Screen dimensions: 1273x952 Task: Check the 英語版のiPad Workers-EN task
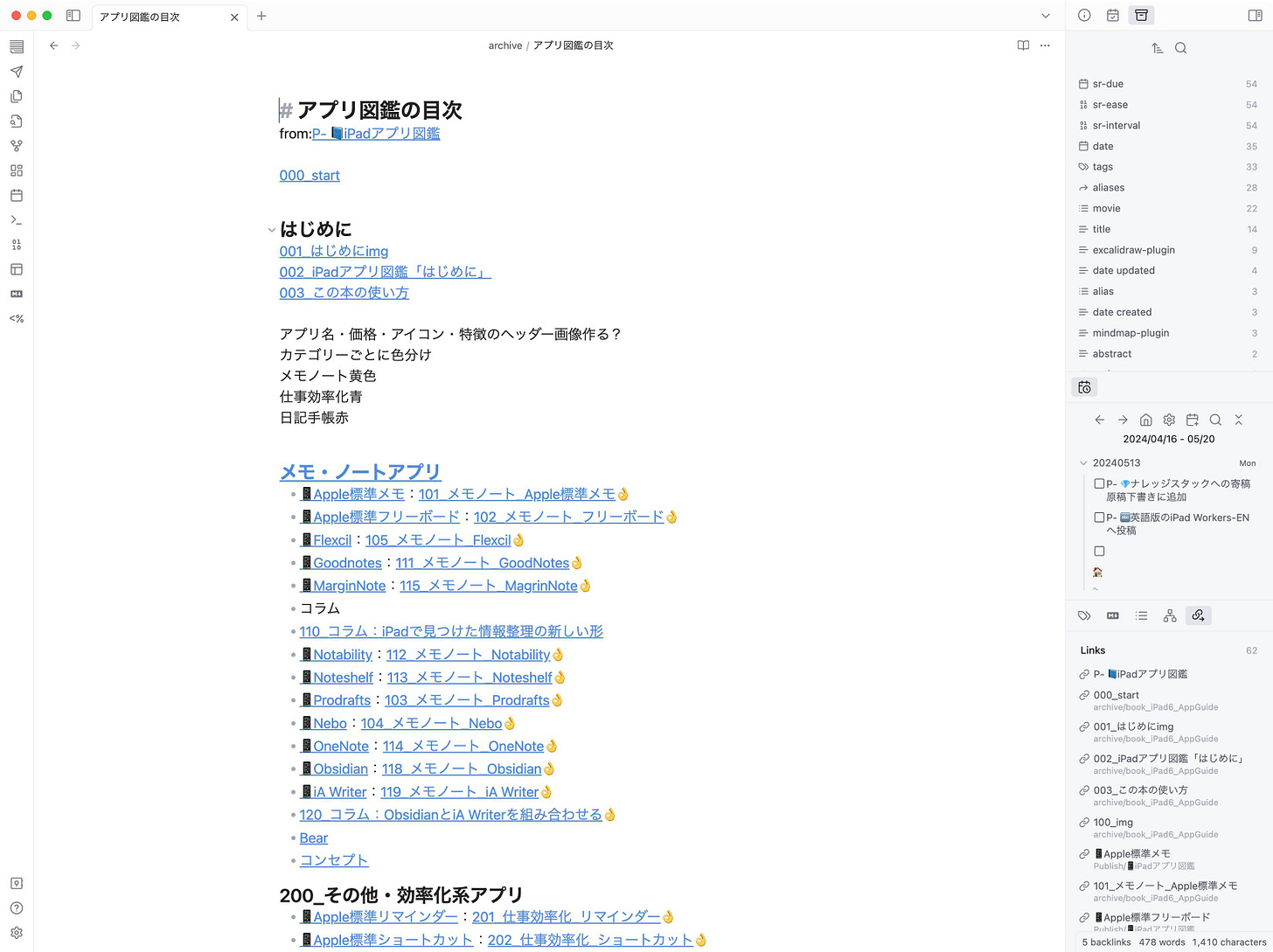coord(1100,518)
